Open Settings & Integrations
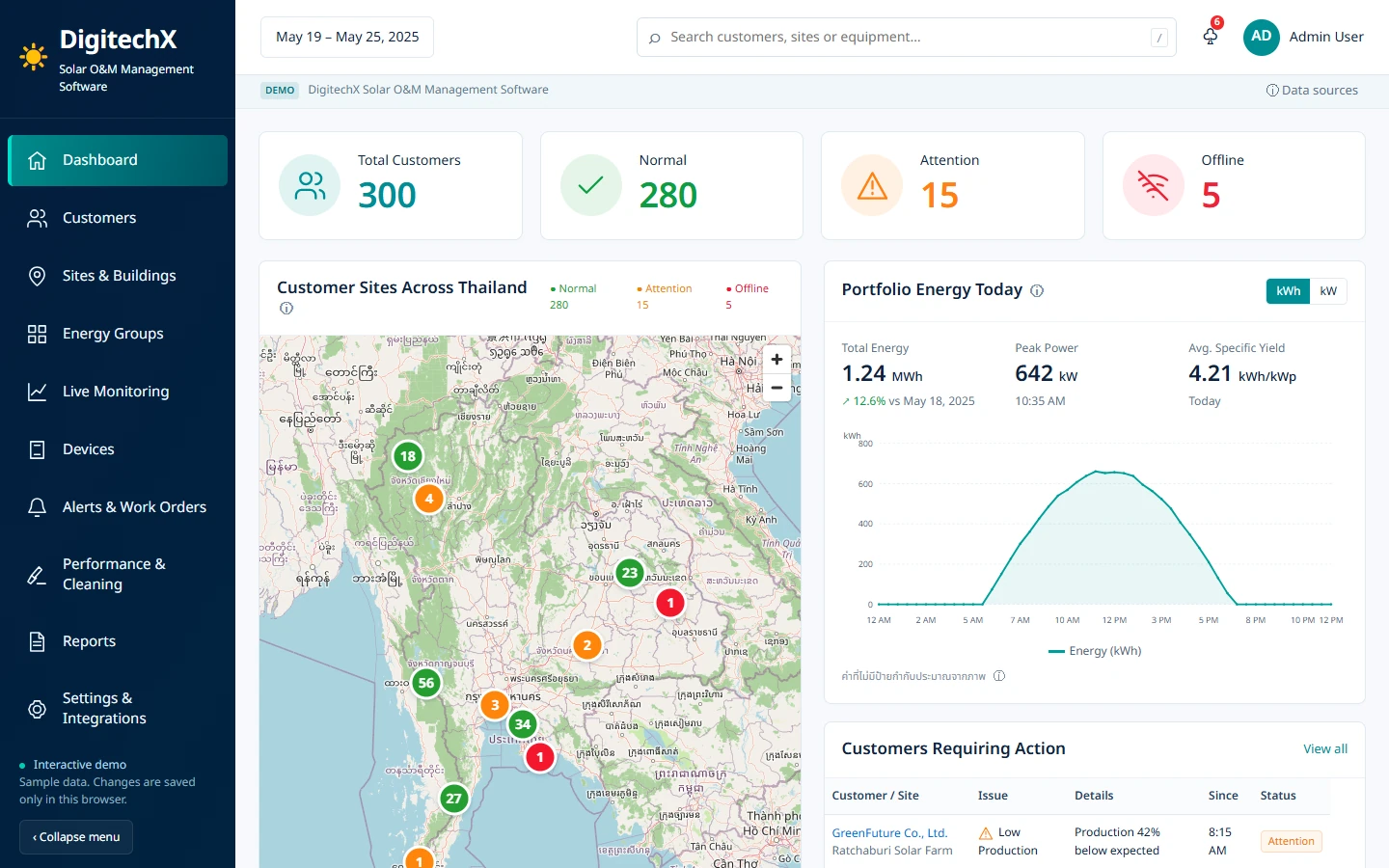Image resolution: width=1389 pixels, height=868 pixels. click(118, 708)
